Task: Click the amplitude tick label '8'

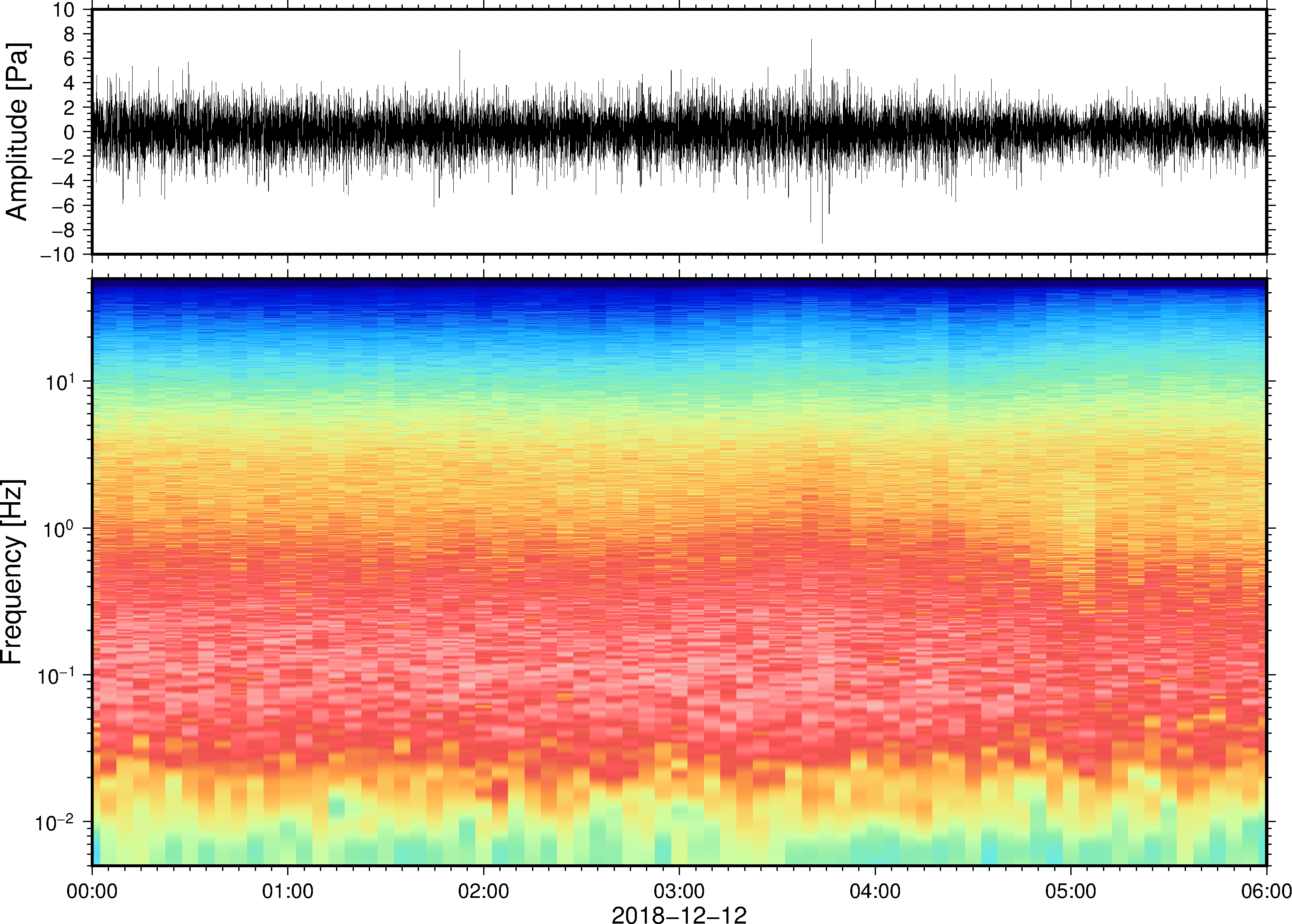Action: [70, 35]
